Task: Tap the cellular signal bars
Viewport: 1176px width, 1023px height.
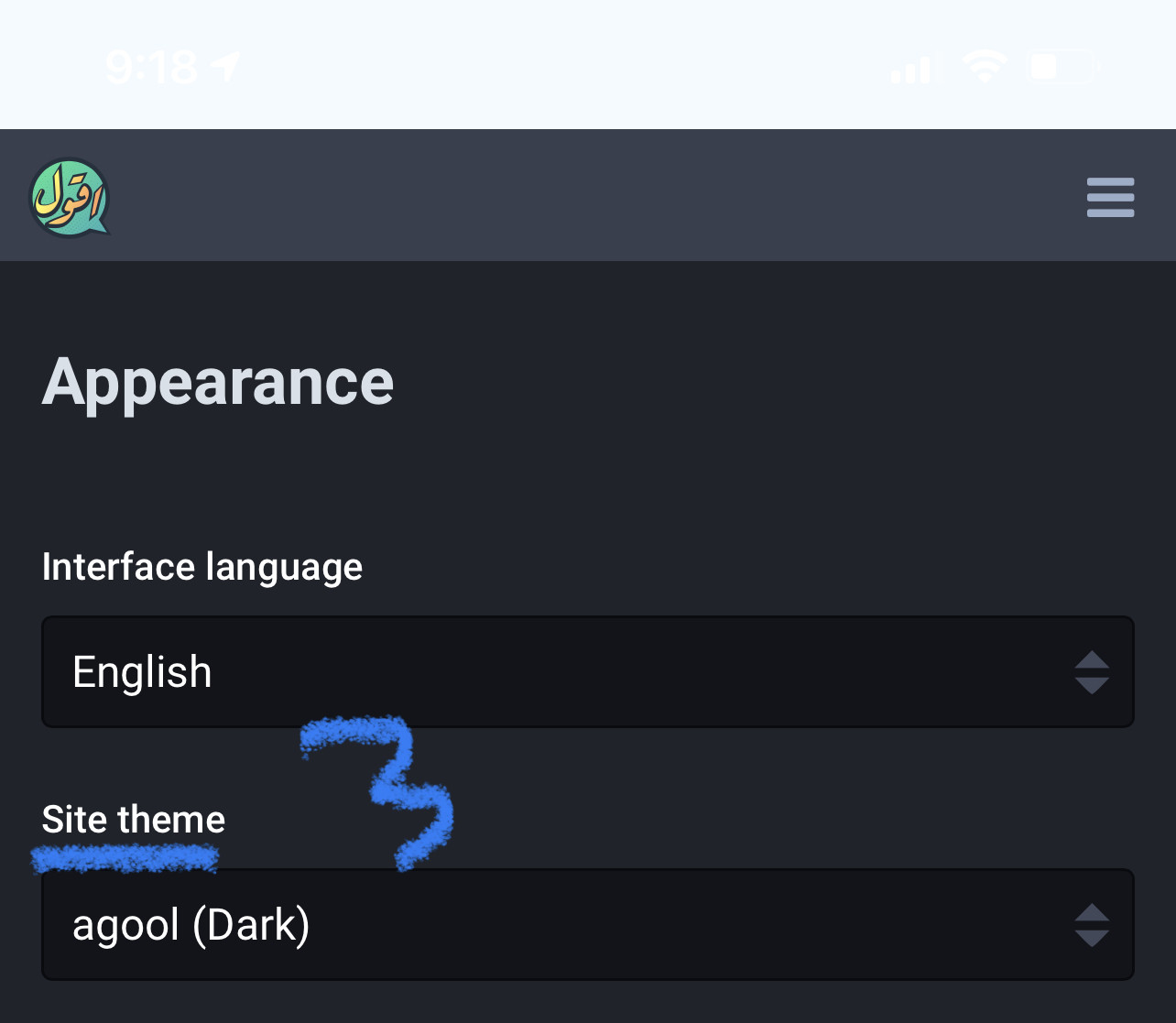Action: click(x=912, y=69)
